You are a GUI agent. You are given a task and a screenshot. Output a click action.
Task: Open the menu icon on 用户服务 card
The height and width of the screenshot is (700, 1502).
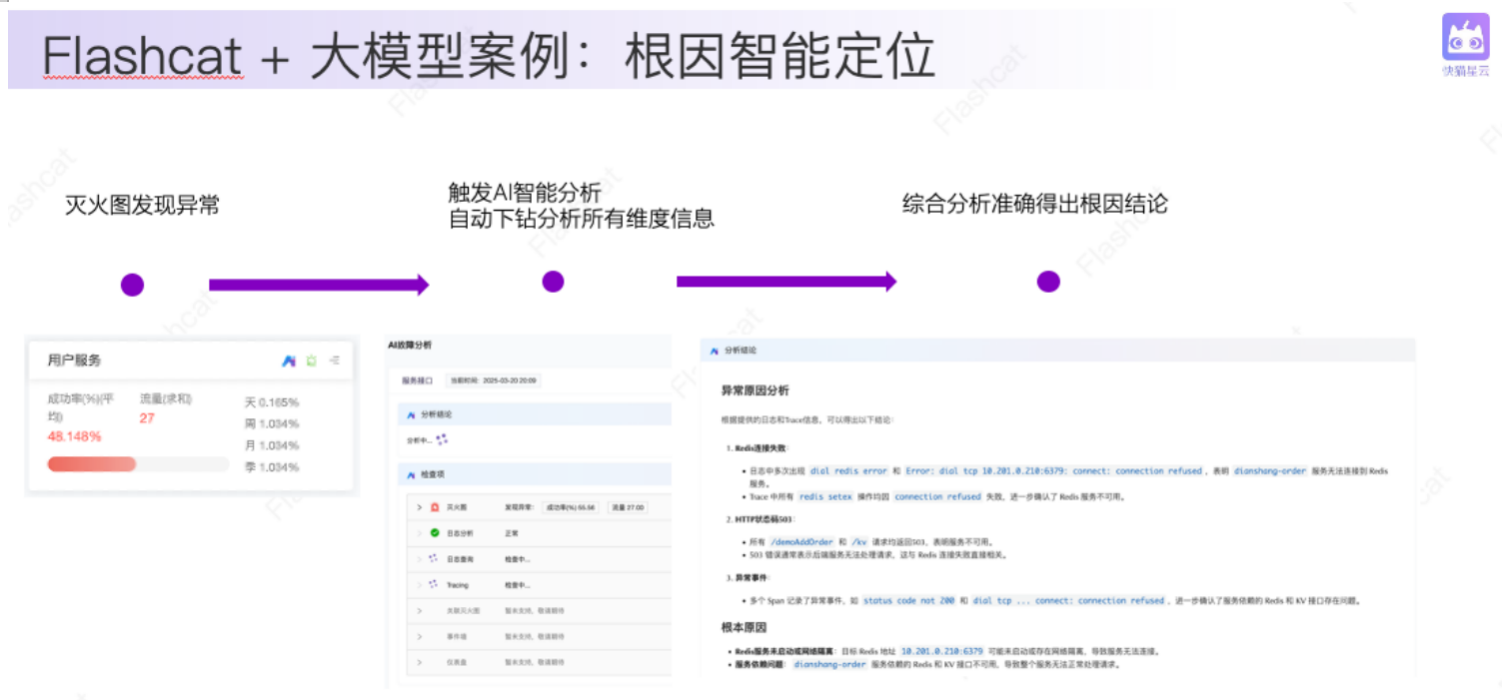[334, 361]
